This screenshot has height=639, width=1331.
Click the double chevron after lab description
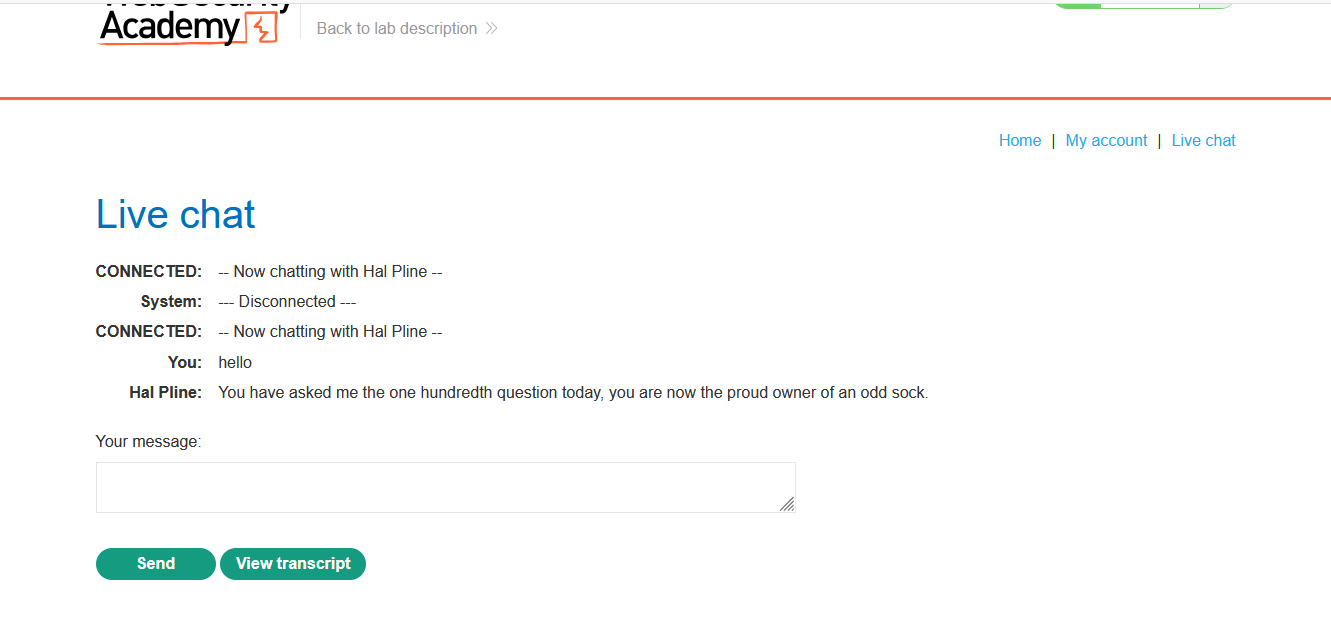pos(491,29)
